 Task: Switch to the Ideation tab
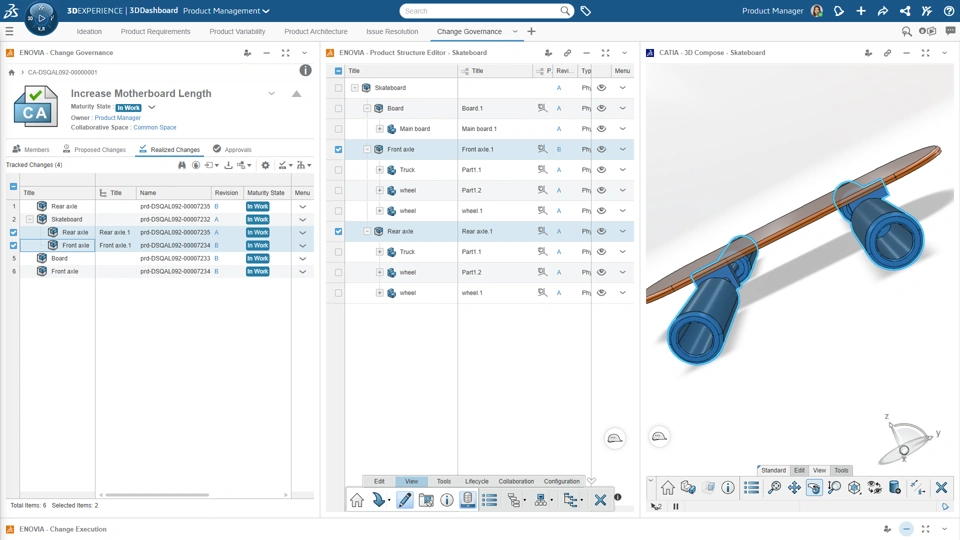89,31
